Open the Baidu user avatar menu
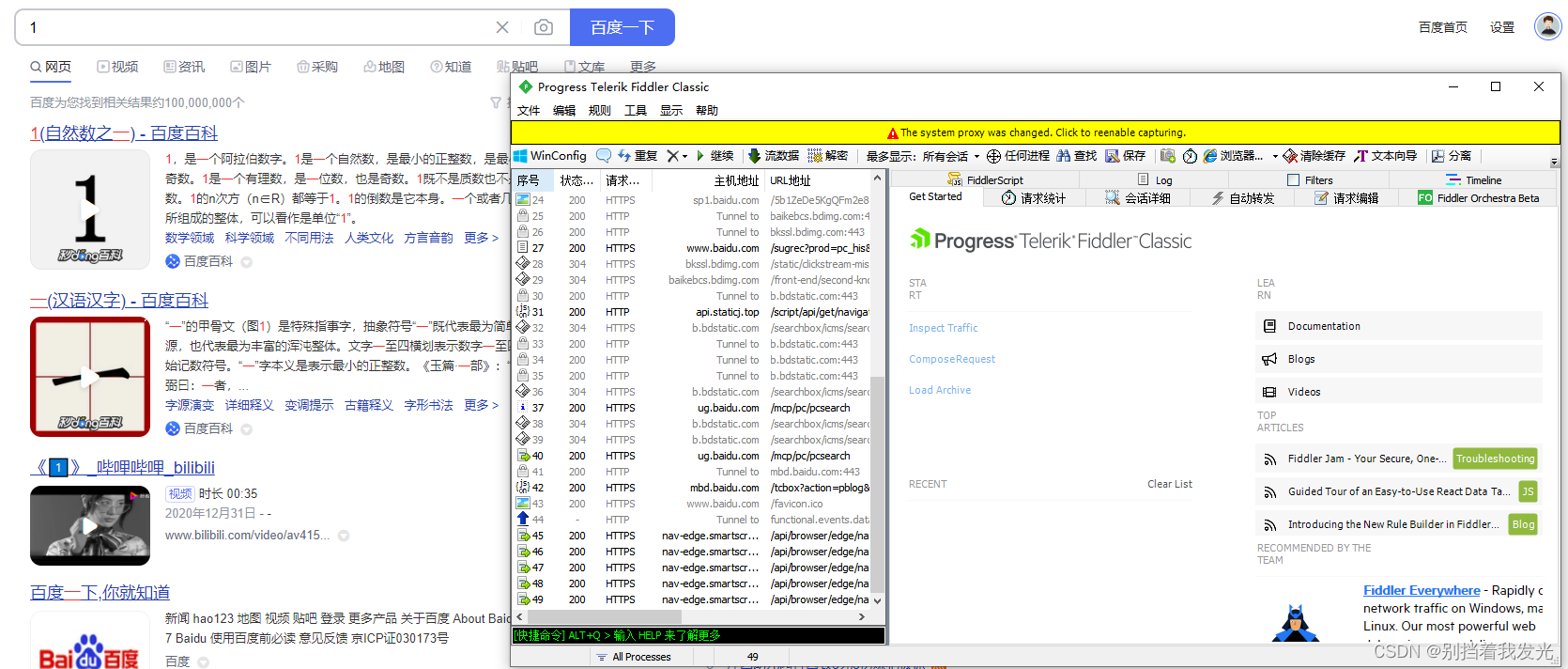 pyautogui.click(x=1547, y=26)
